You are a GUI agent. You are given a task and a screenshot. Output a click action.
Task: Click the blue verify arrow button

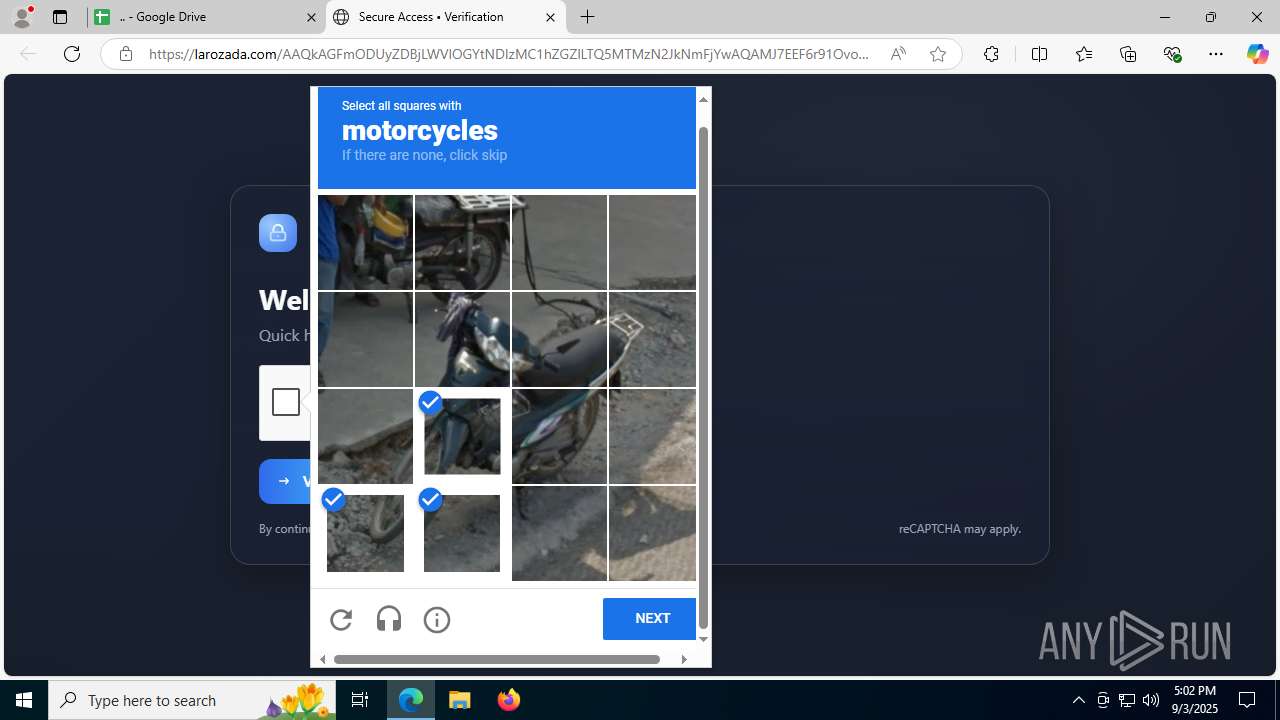pos(285,481)
